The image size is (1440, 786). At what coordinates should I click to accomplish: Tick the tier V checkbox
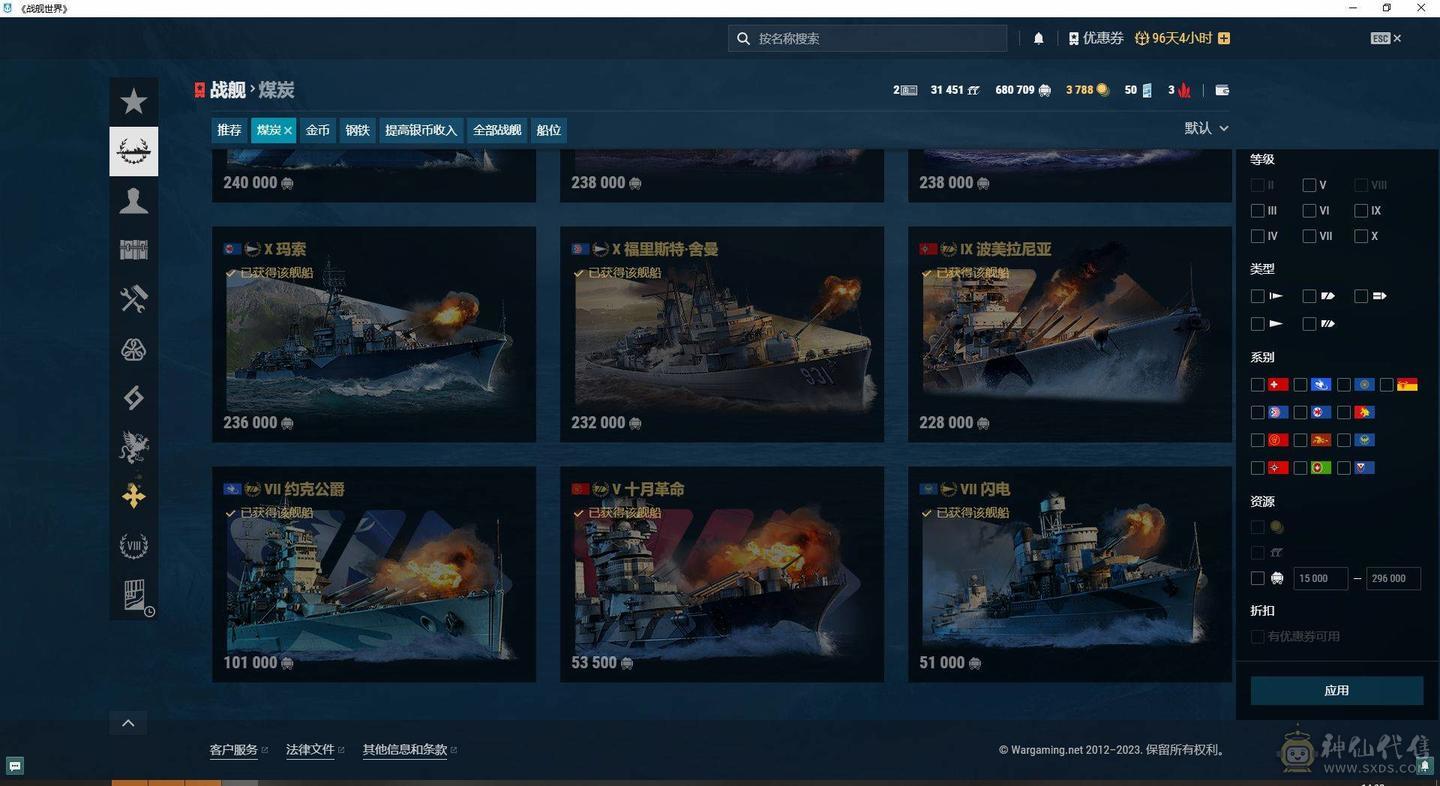(1309, 185)
